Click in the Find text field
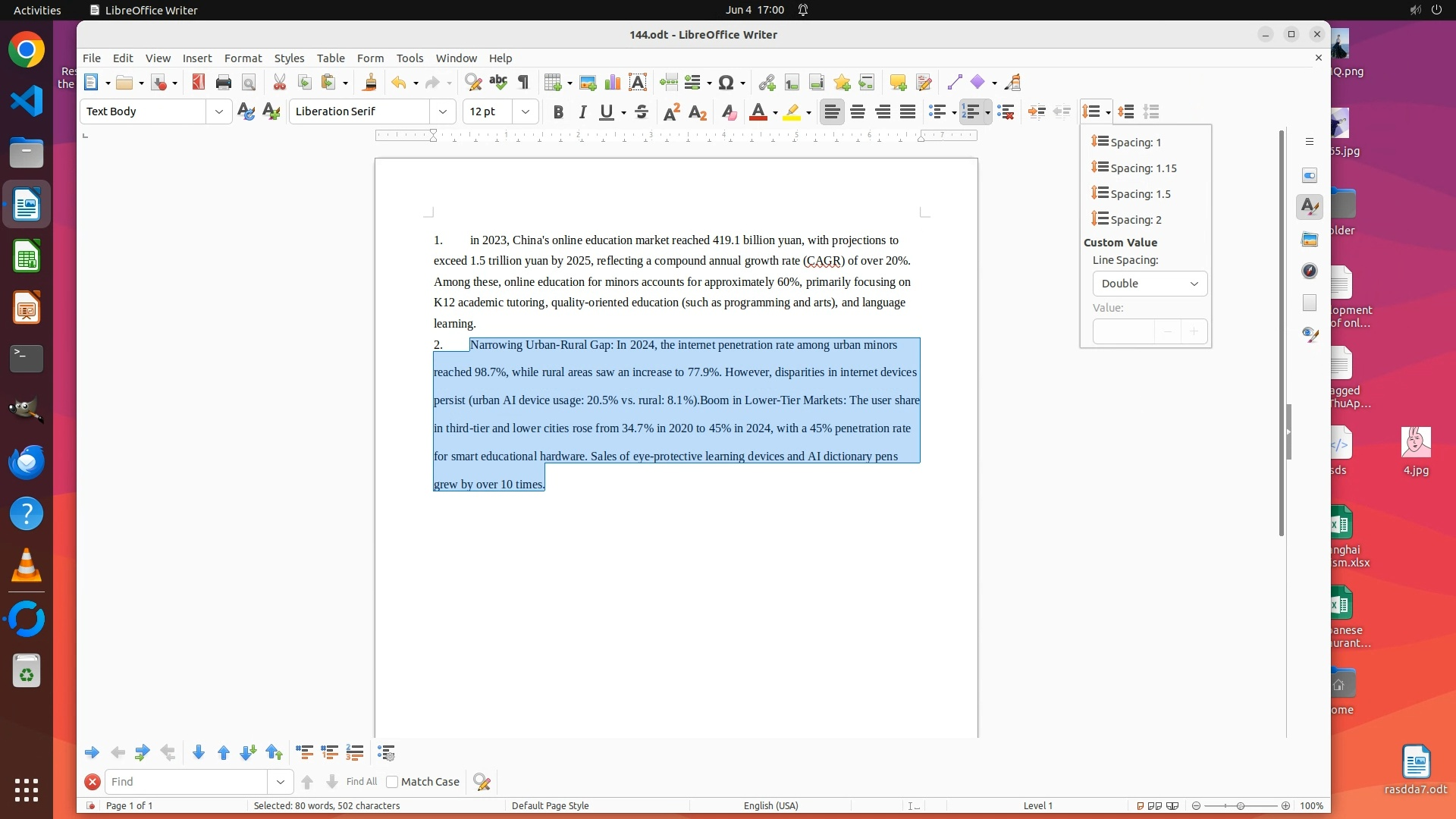The width and height of the screenshot is (1456, 819). tap(186, 782)
